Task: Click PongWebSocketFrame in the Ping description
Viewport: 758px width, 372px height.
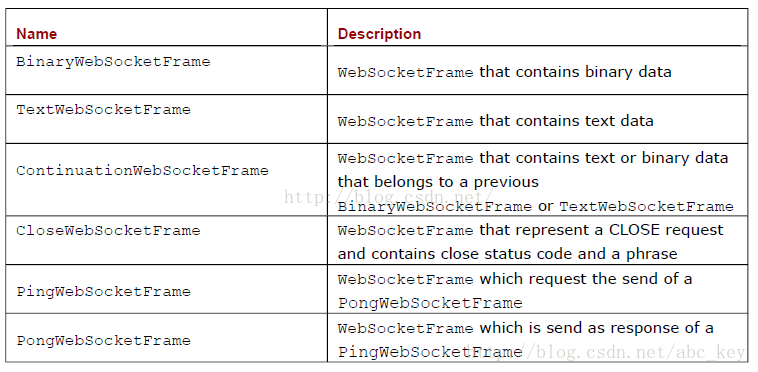Action: pos(430,303)
